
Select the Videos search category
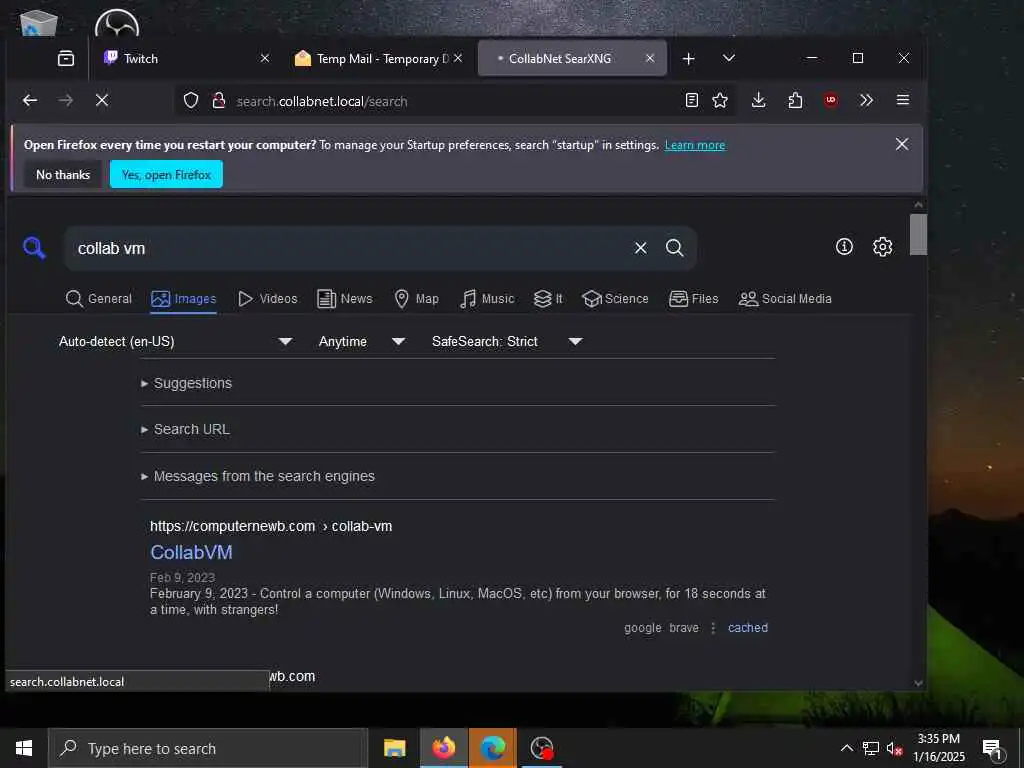tap(267, 298)
